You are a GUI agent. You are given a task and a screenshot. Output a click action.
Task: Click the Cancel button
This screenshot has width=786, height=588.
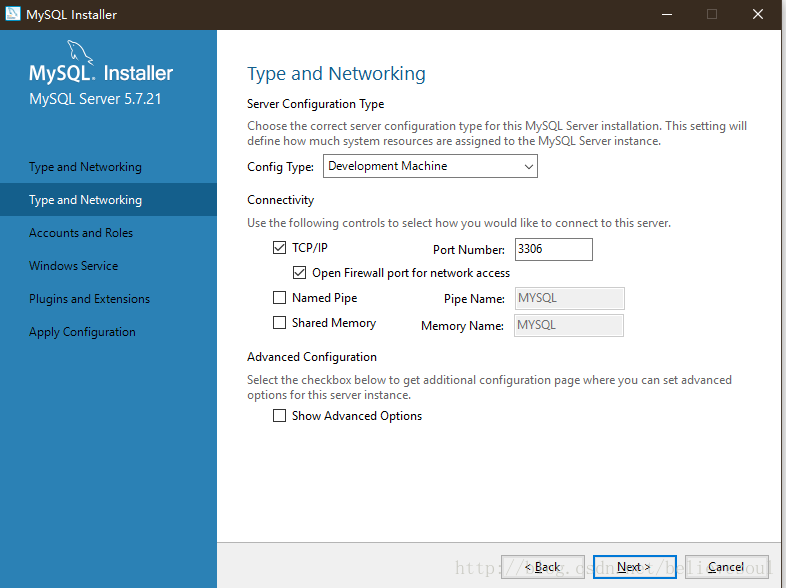pos(727,567)
